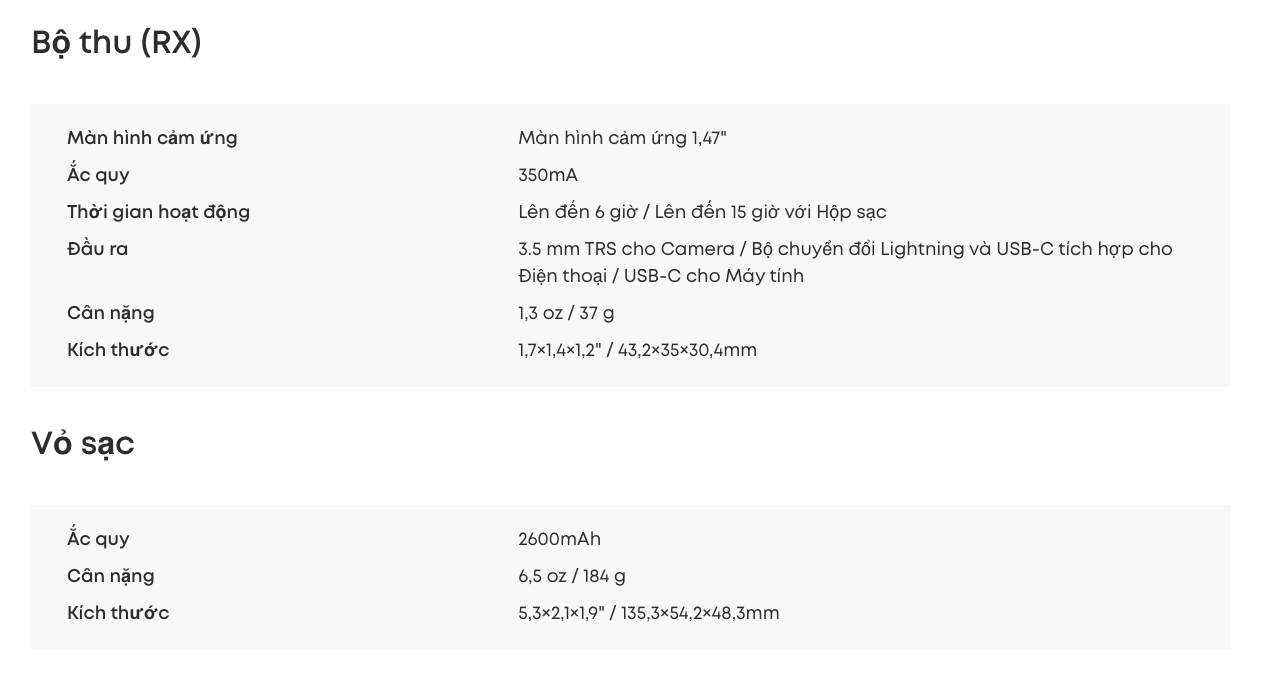This screenshot has height=687, width=1268.
Task: Select the "6,5 oz / 184 g" weight value
Action: tap(572, 576)
